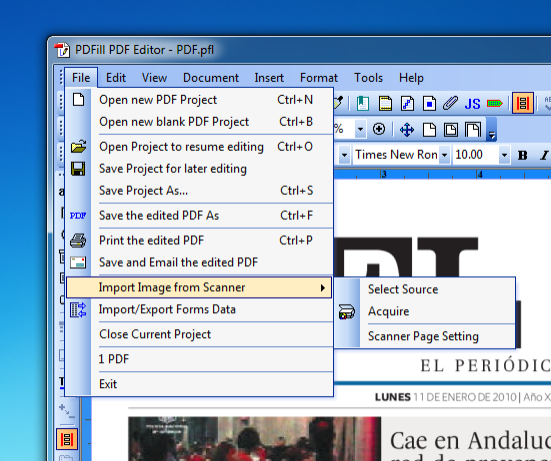551x461 pixels.
Task: Select Source in scanner submenu
Action: tap(403, 290)
